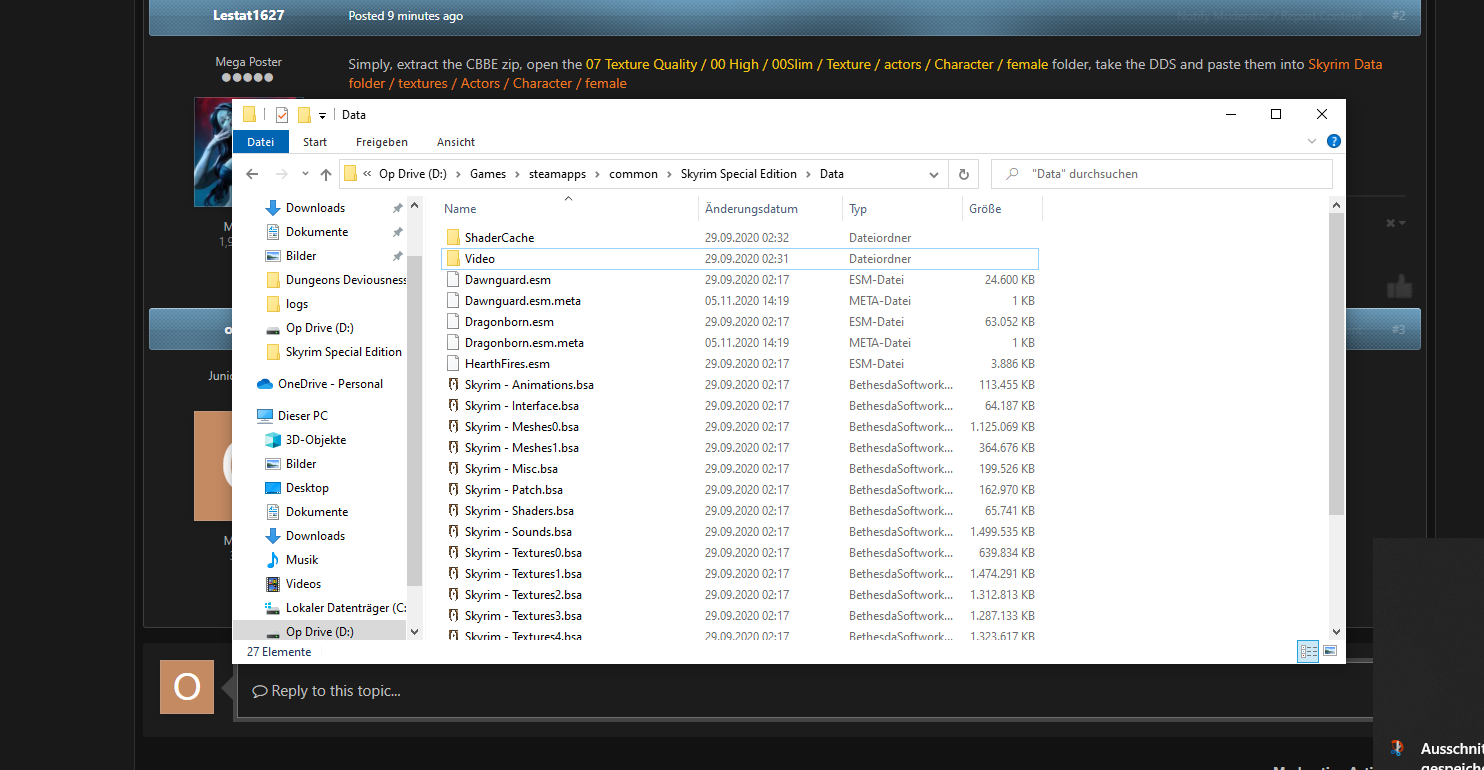1484x770 pixels.
Task: Click the pin icon next to Bilder
Action: (397, 256)
